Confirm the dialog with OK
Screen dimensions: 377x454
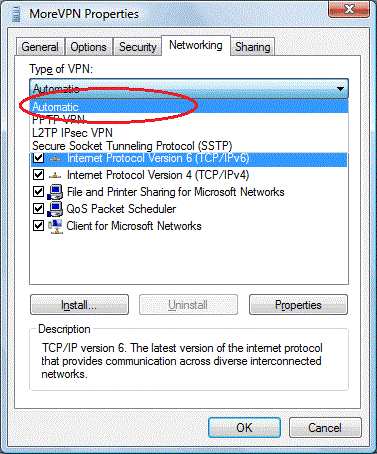click(x=244, y=428)
